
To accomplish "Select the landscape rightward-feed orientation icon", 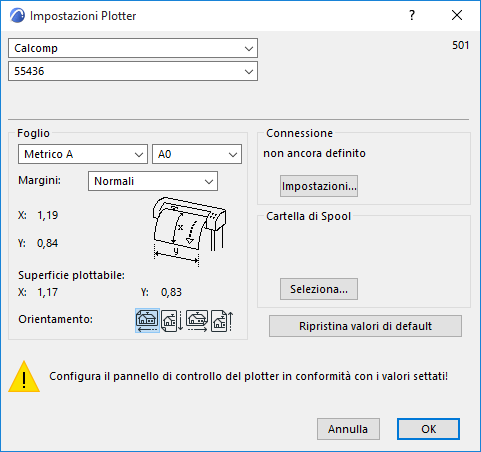I will point(197,321).
